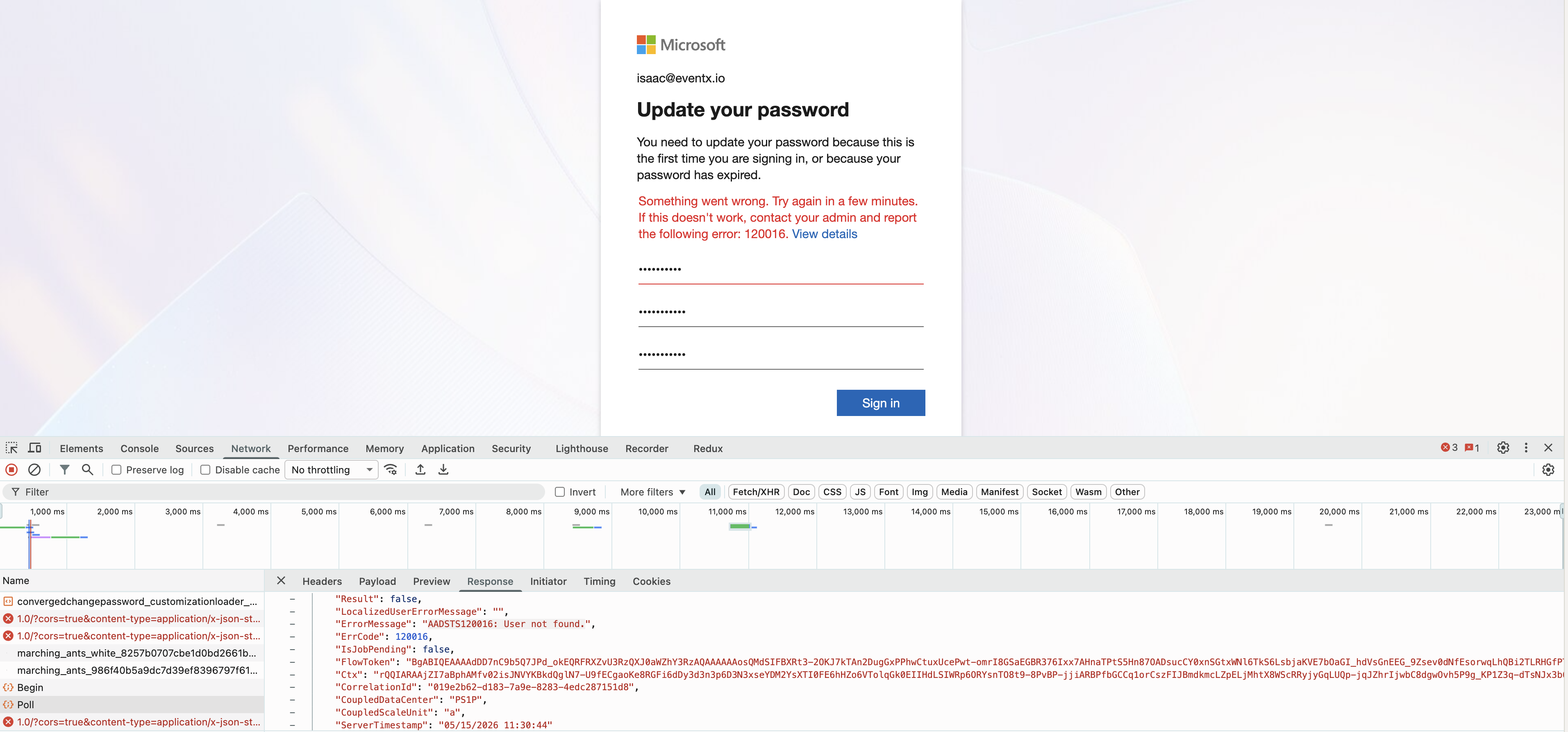Screen dimensions: 1568x732
Task: Close the request details pane
Action: pos(281,580)
